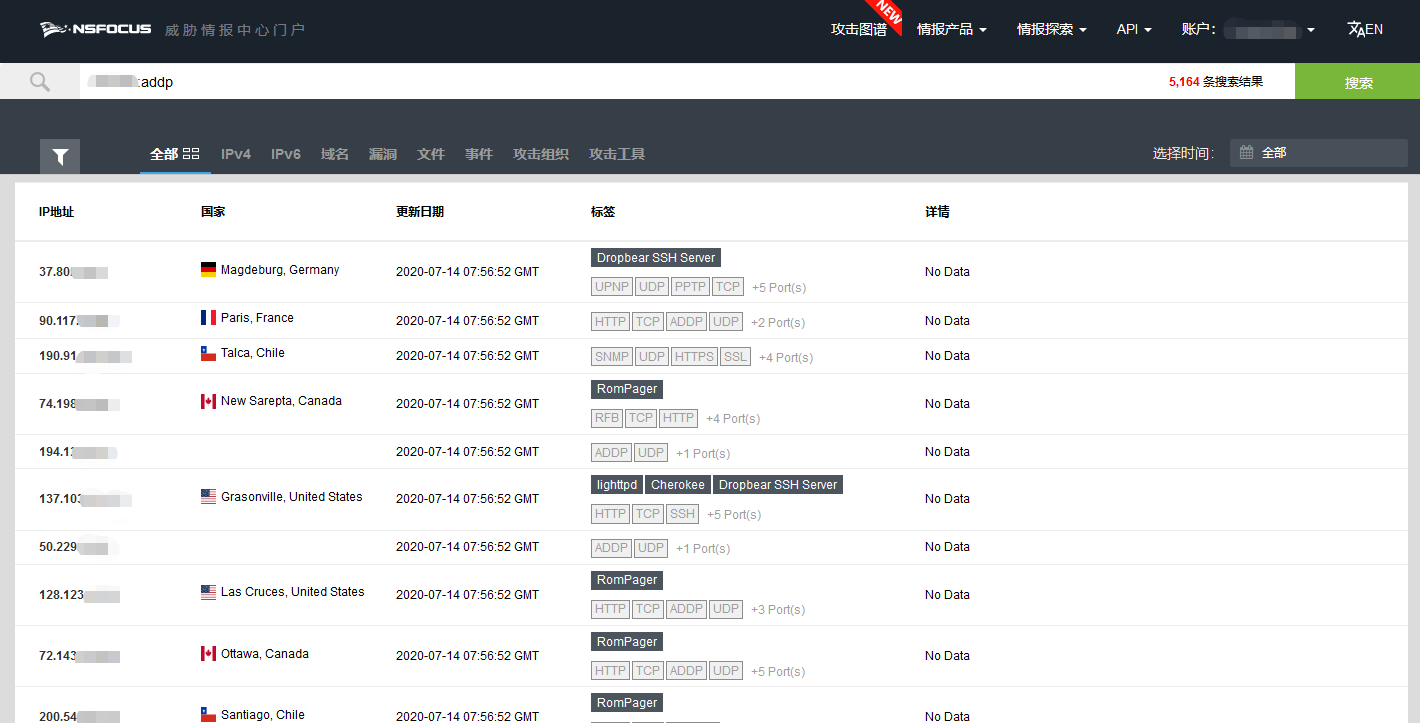This screenshot has height=723, width=1420.
Task: Click the magnifier search icon
Action: pos(40,82)
